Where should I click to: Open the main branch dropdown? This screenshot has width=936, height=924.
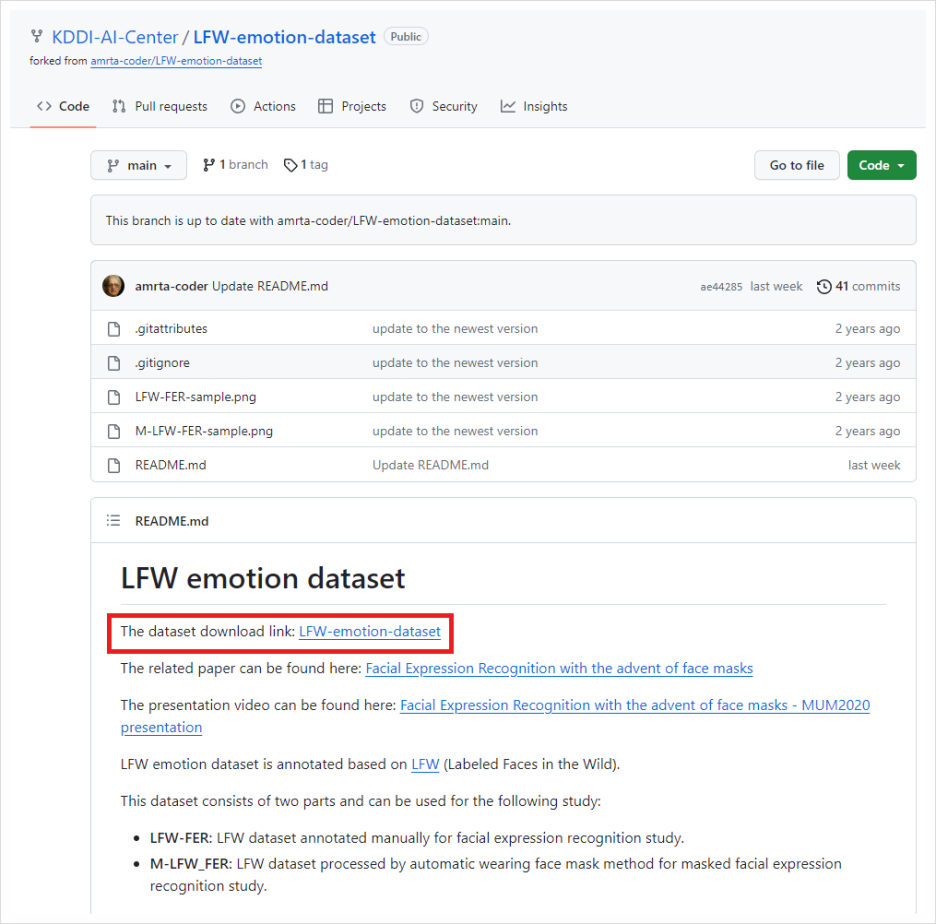(x=138, y=165)
